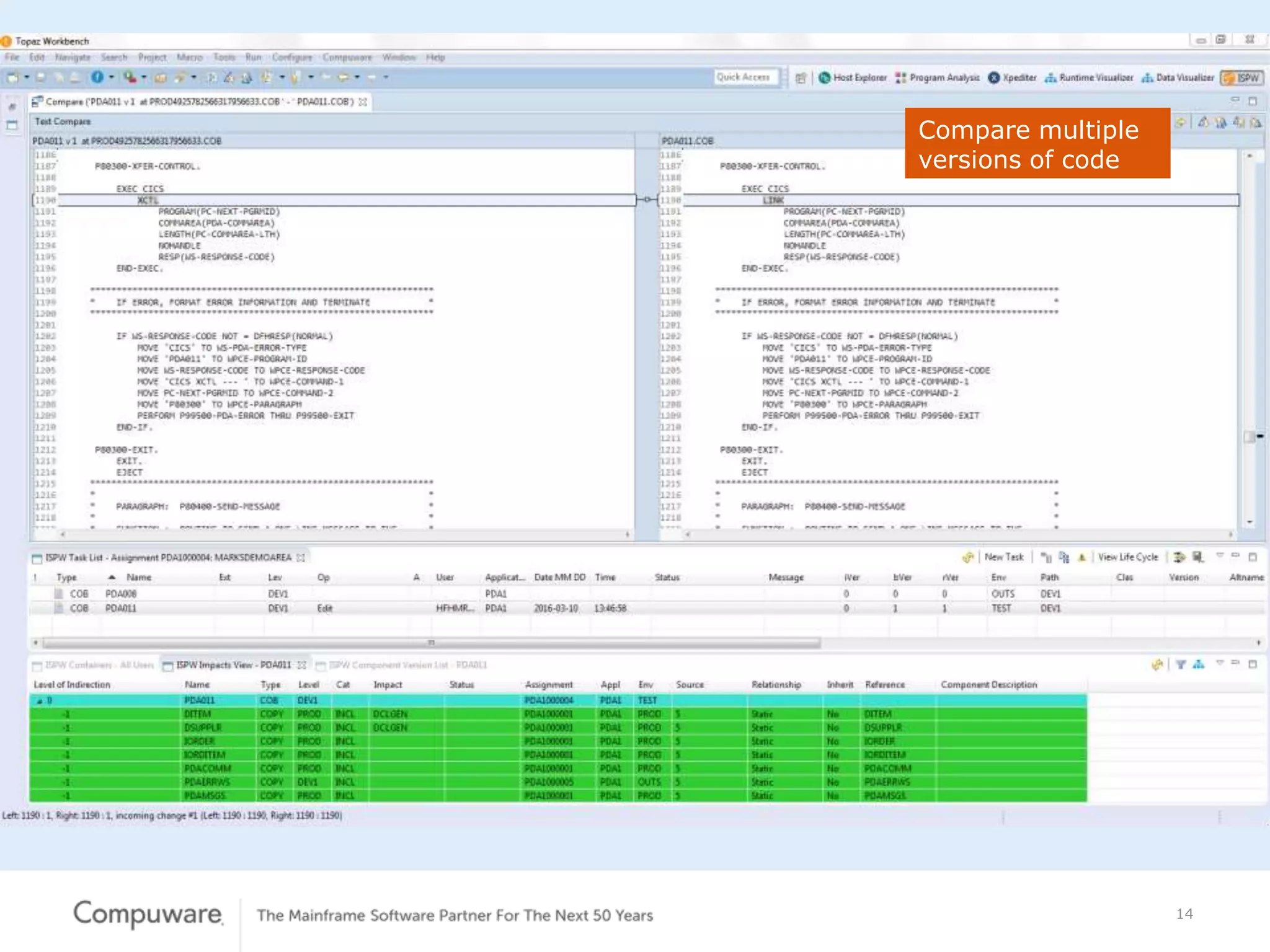
Task: Select the DSUPPLR row in Impacts View
Action: pyautogui.click(x=558, y=728)
